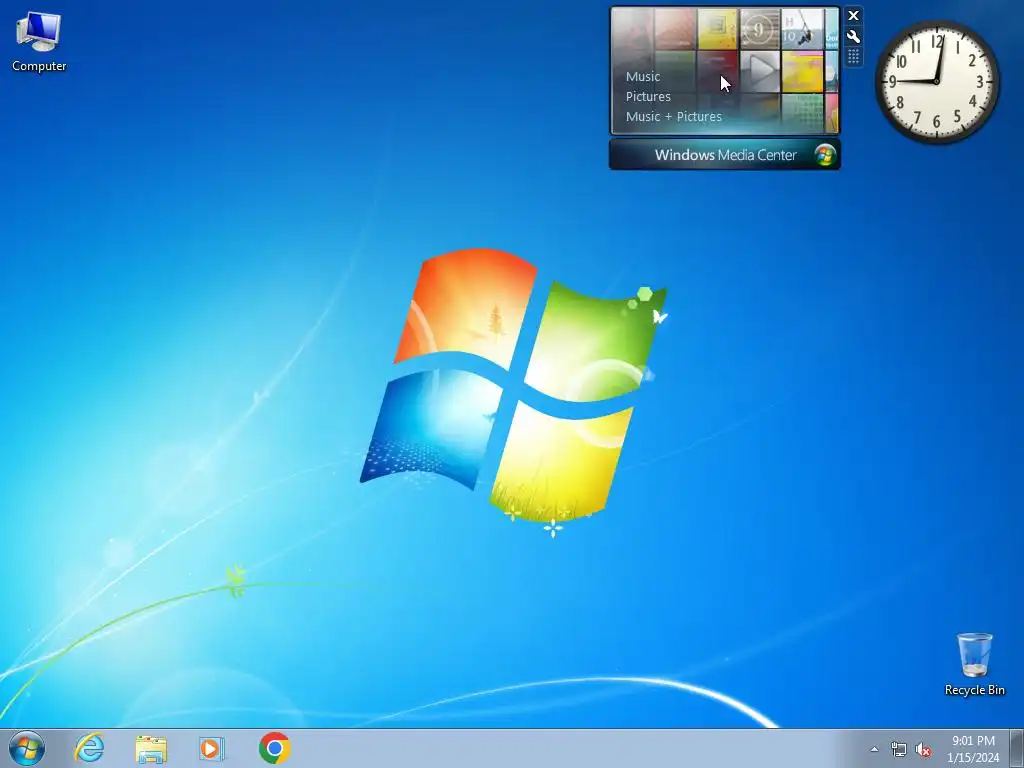This screenshot has height=768, width=1024.
Task: Launch Internet Explorer from the taskbar
Action: [x=89, y=748]
